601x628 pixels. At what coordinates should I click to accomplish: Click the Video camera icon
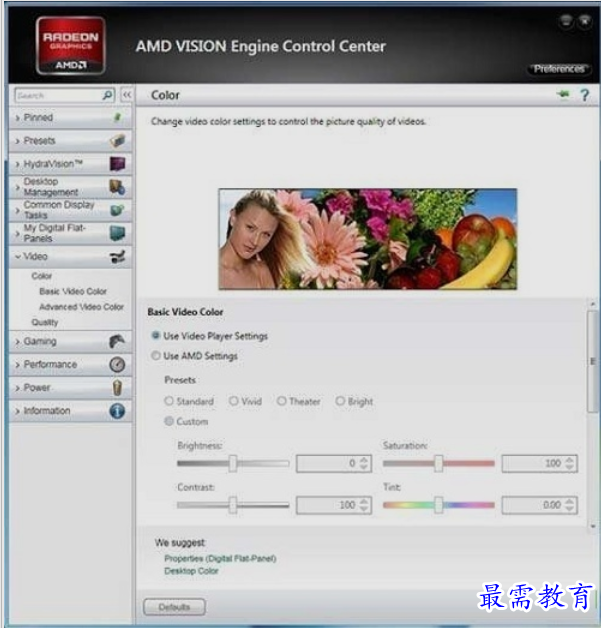coord(117,256)
